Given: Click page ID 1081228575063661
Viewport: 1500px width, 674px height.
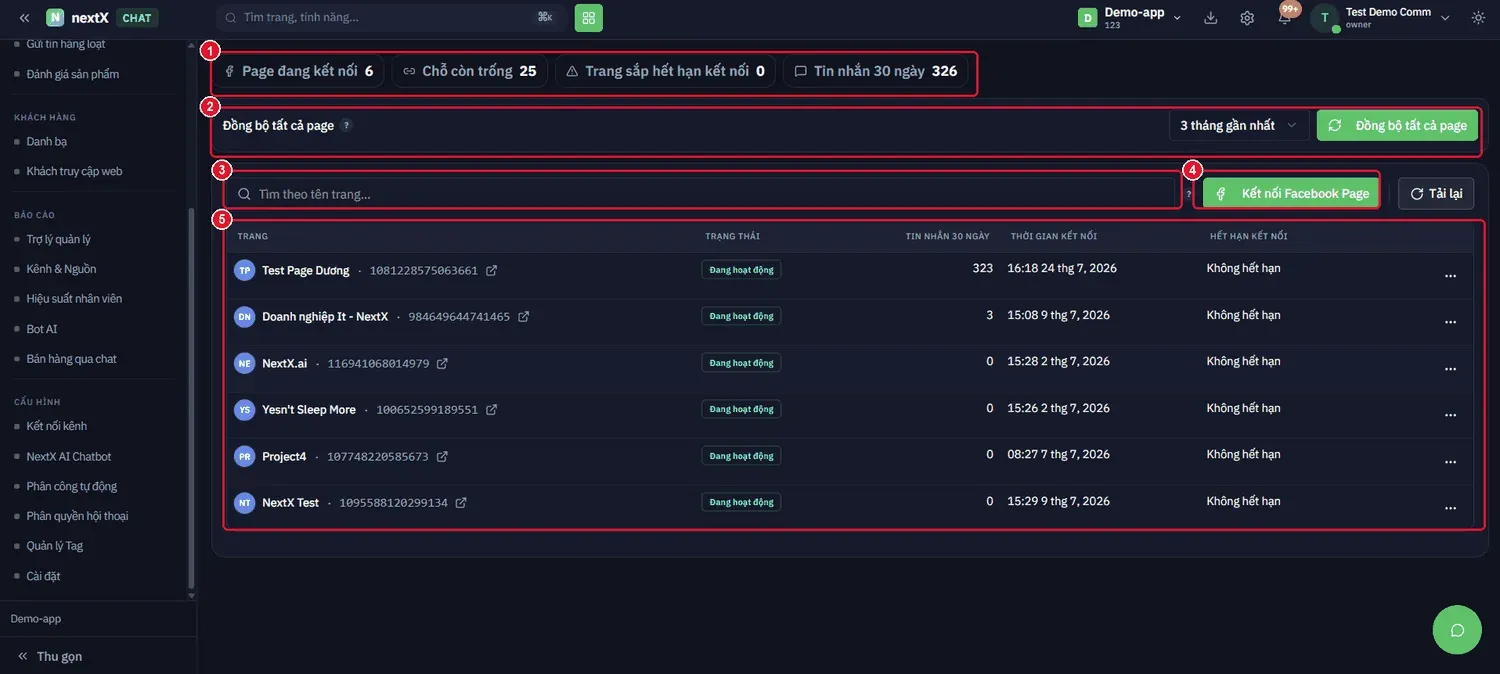Looking at the screenshot, I should pos(424,271).
